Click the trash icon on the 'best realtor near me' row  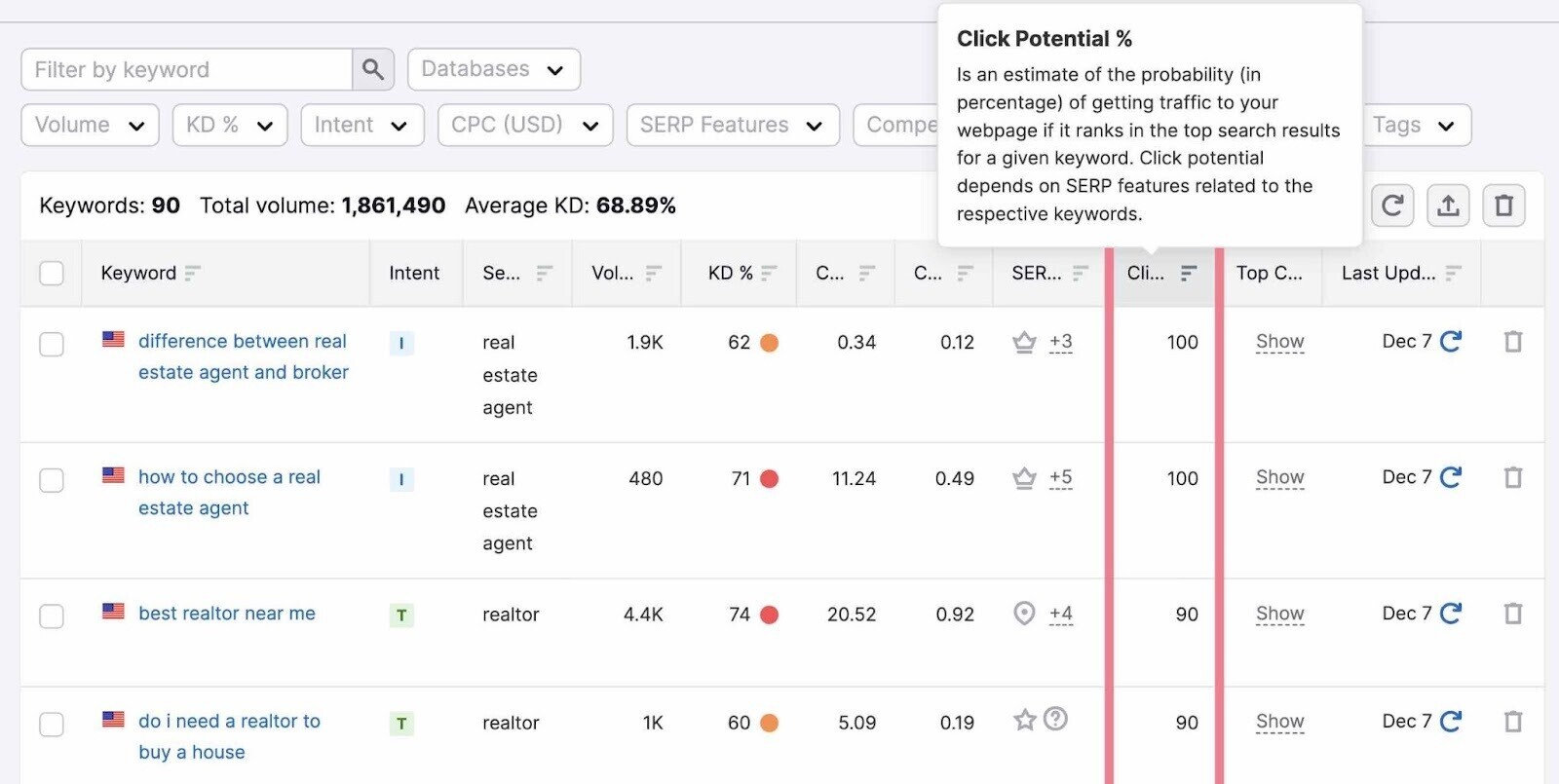point(1512,614)
